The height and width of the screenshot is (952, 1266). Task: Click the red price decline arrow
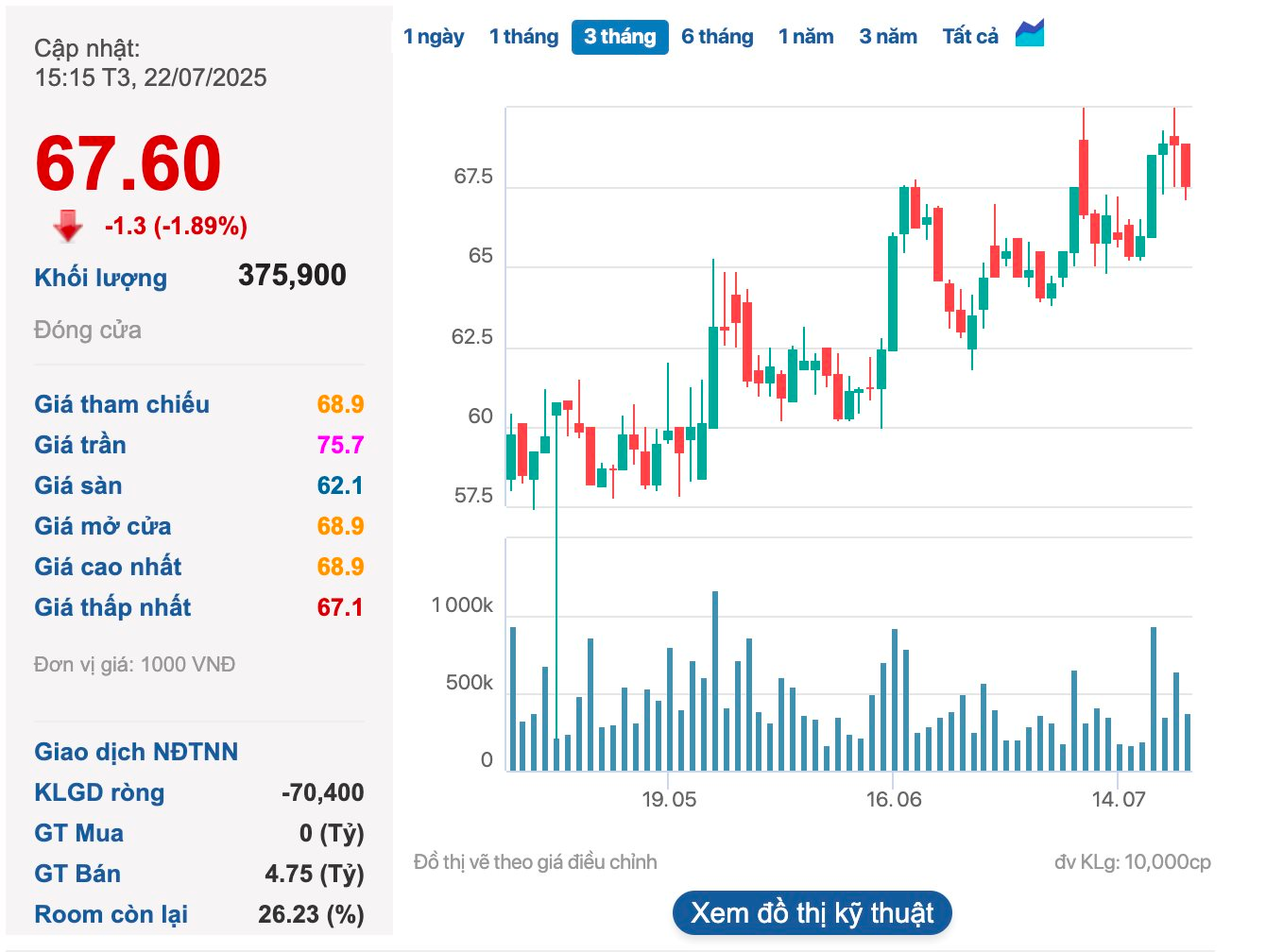pyautogui.click(x=65, y=226)
